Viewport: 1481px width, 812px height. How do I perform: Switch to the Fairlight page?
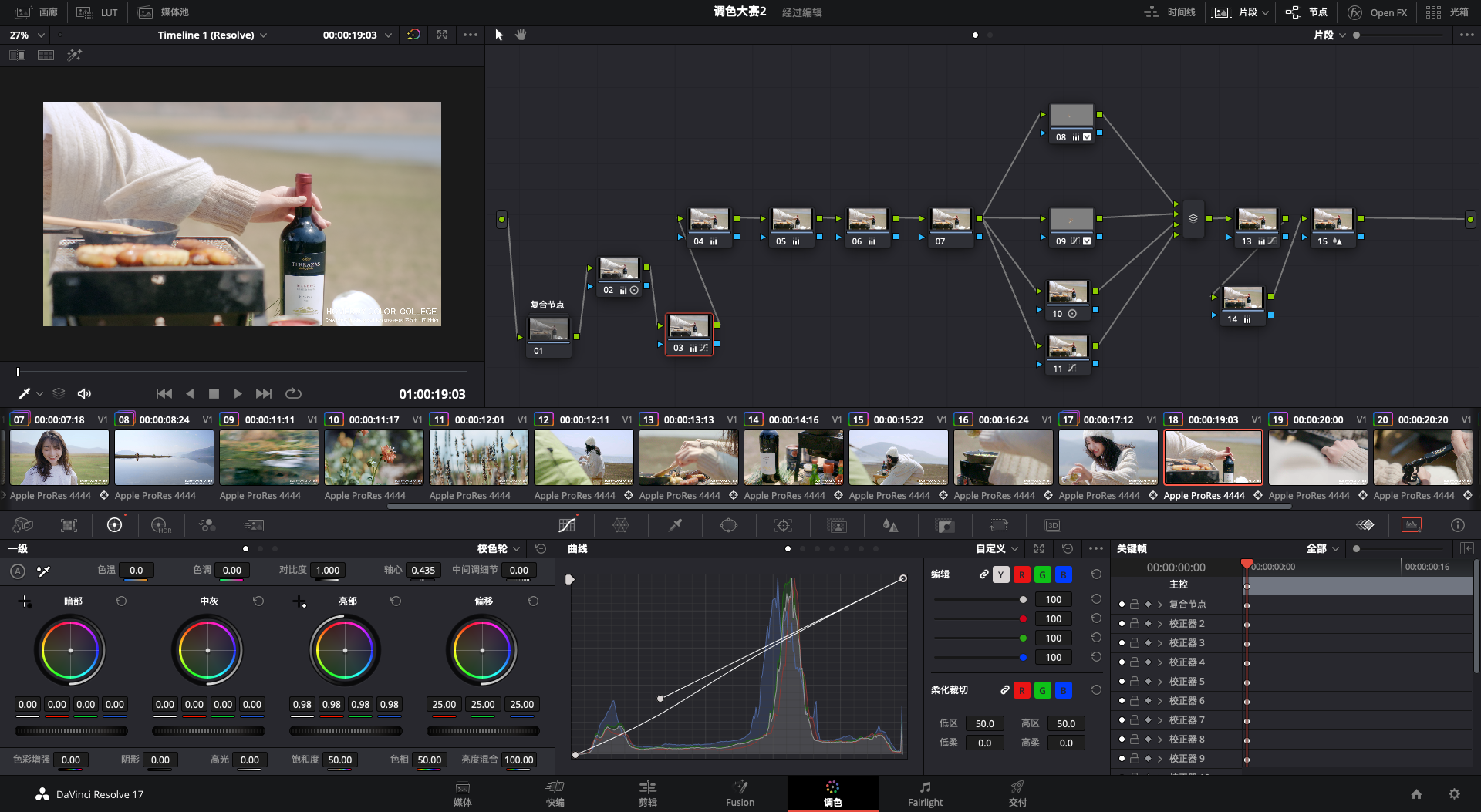tap(925, 793)
